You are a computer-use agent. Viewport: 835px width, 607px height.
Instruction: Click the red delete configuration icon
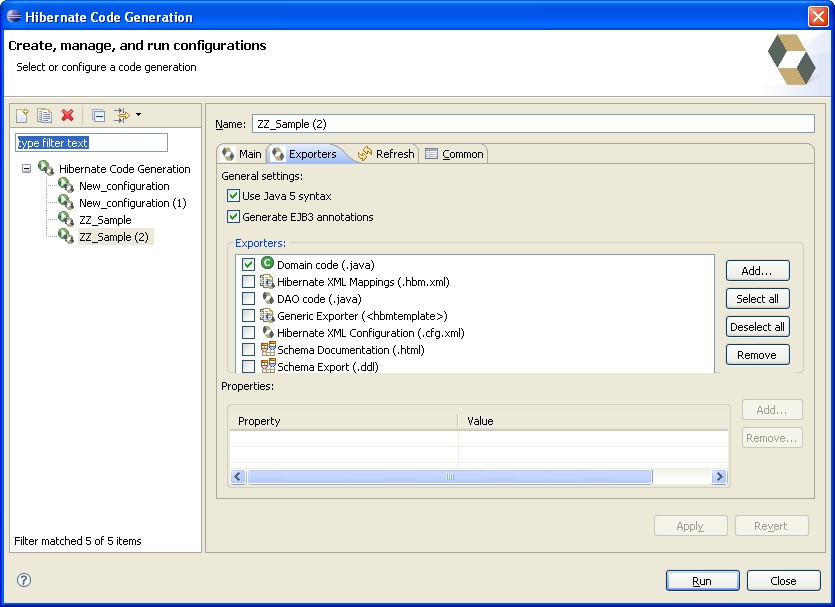[x=68, y=116]
